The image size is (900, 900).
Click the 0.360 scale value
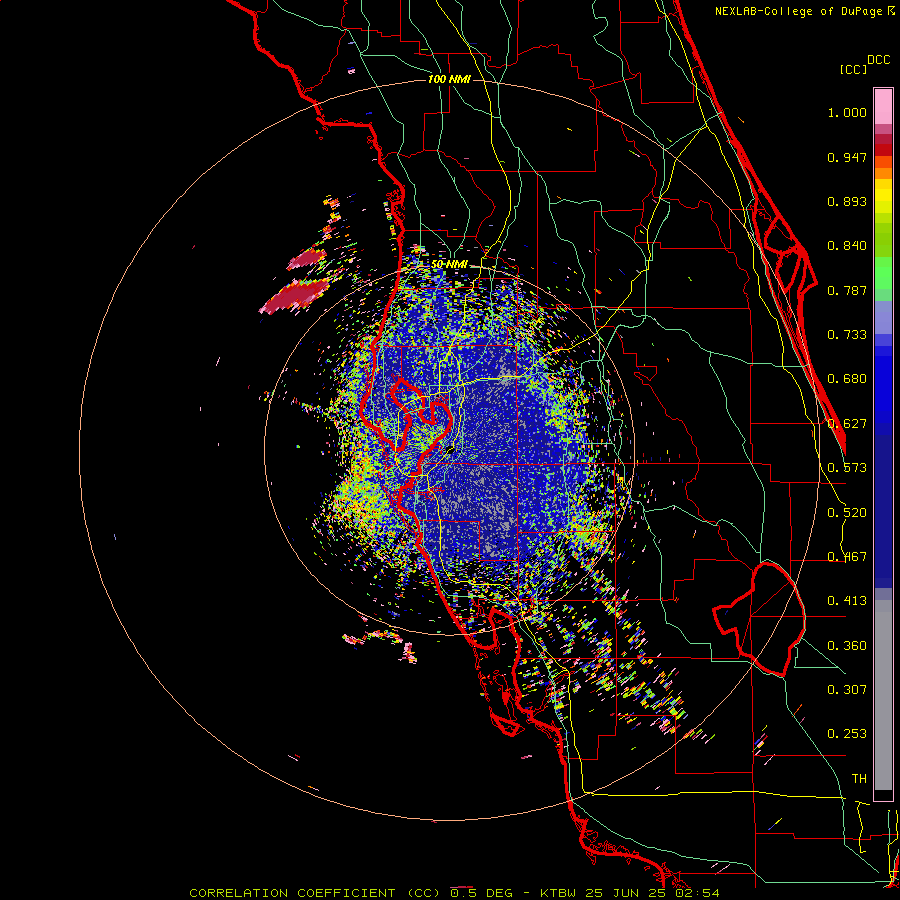(847, 646)
